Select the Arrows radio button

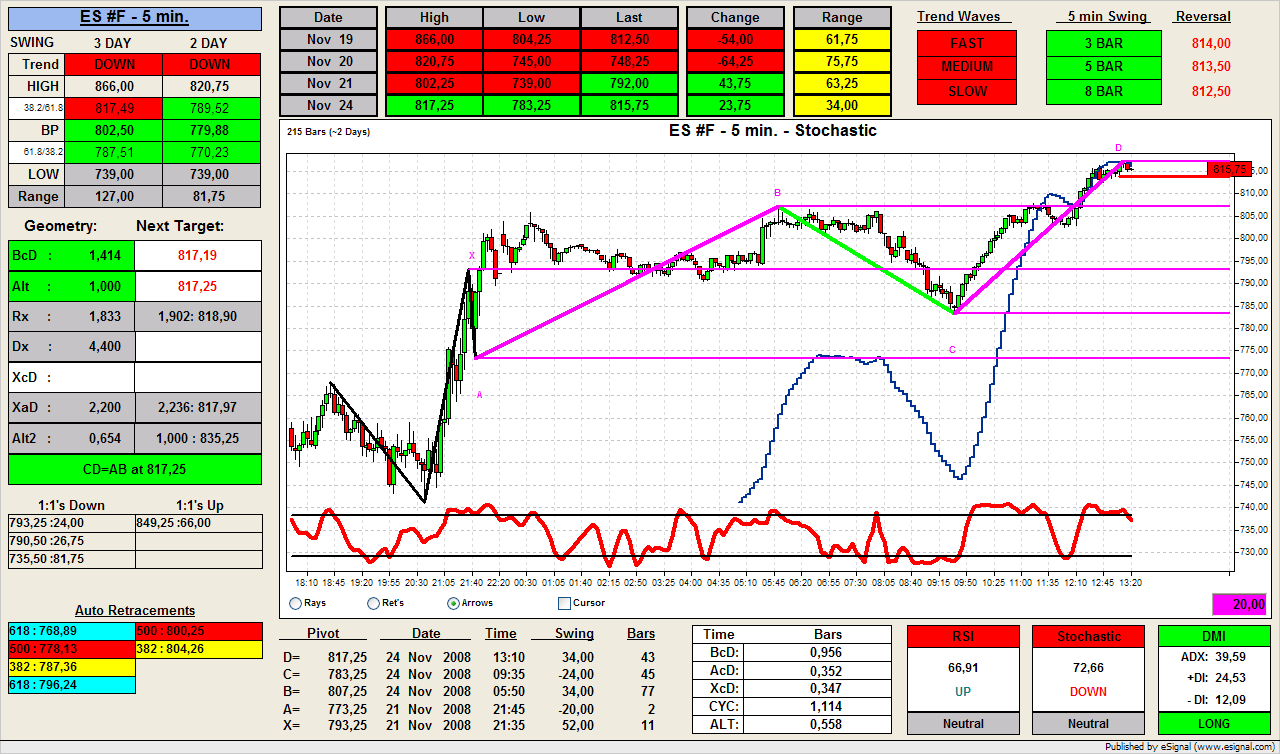pyautogui.click(x=453, y=603)
